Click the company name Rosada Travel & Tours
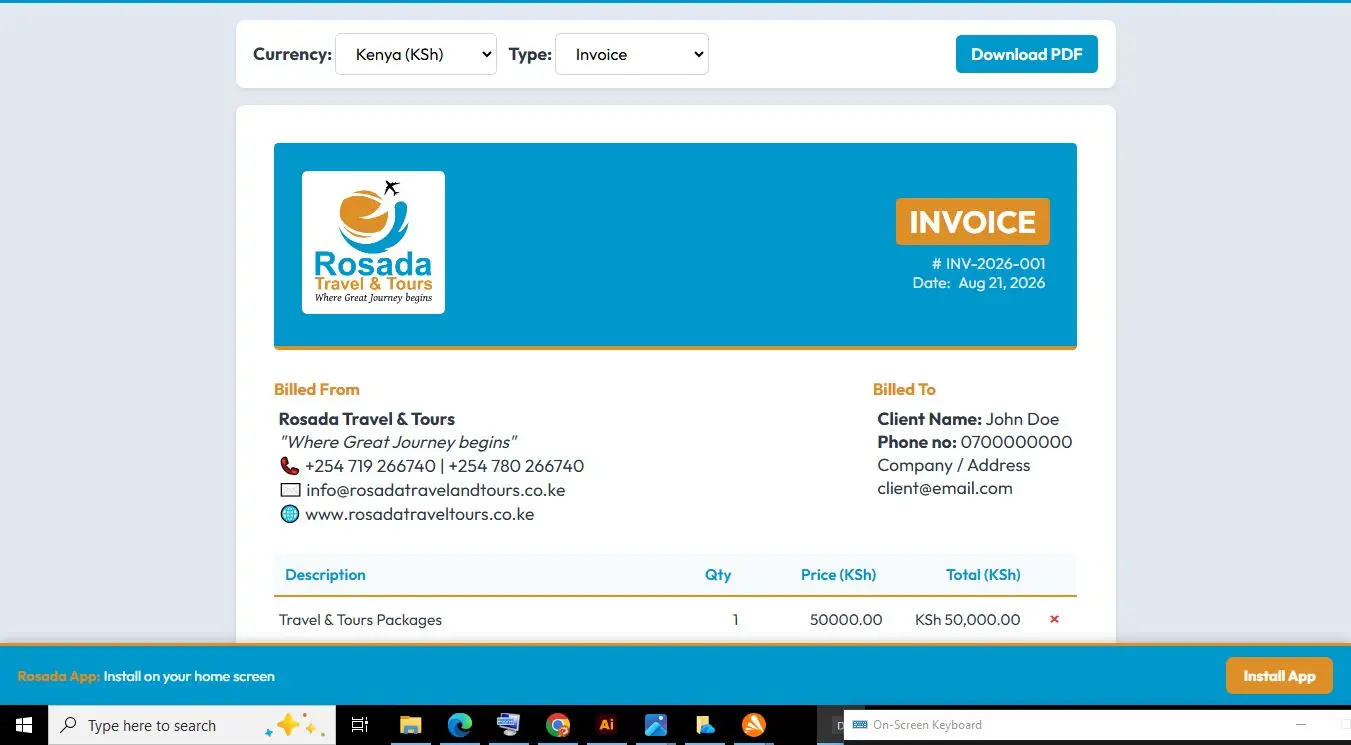Screen dimensions: 1351x745 [x=367, y=419]
